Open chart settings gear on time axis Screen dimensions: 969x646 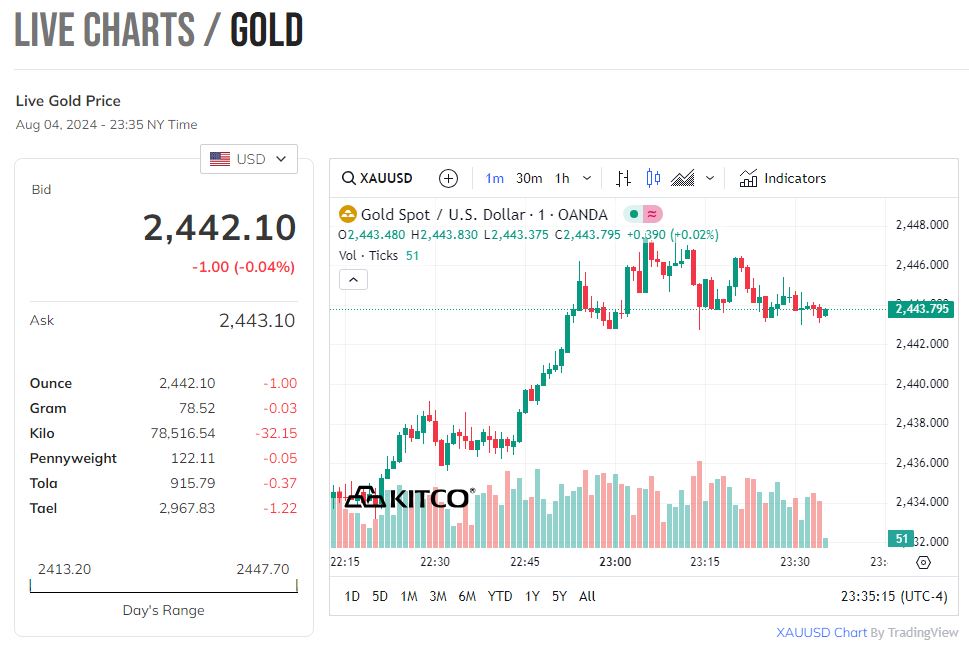(923, 562)
